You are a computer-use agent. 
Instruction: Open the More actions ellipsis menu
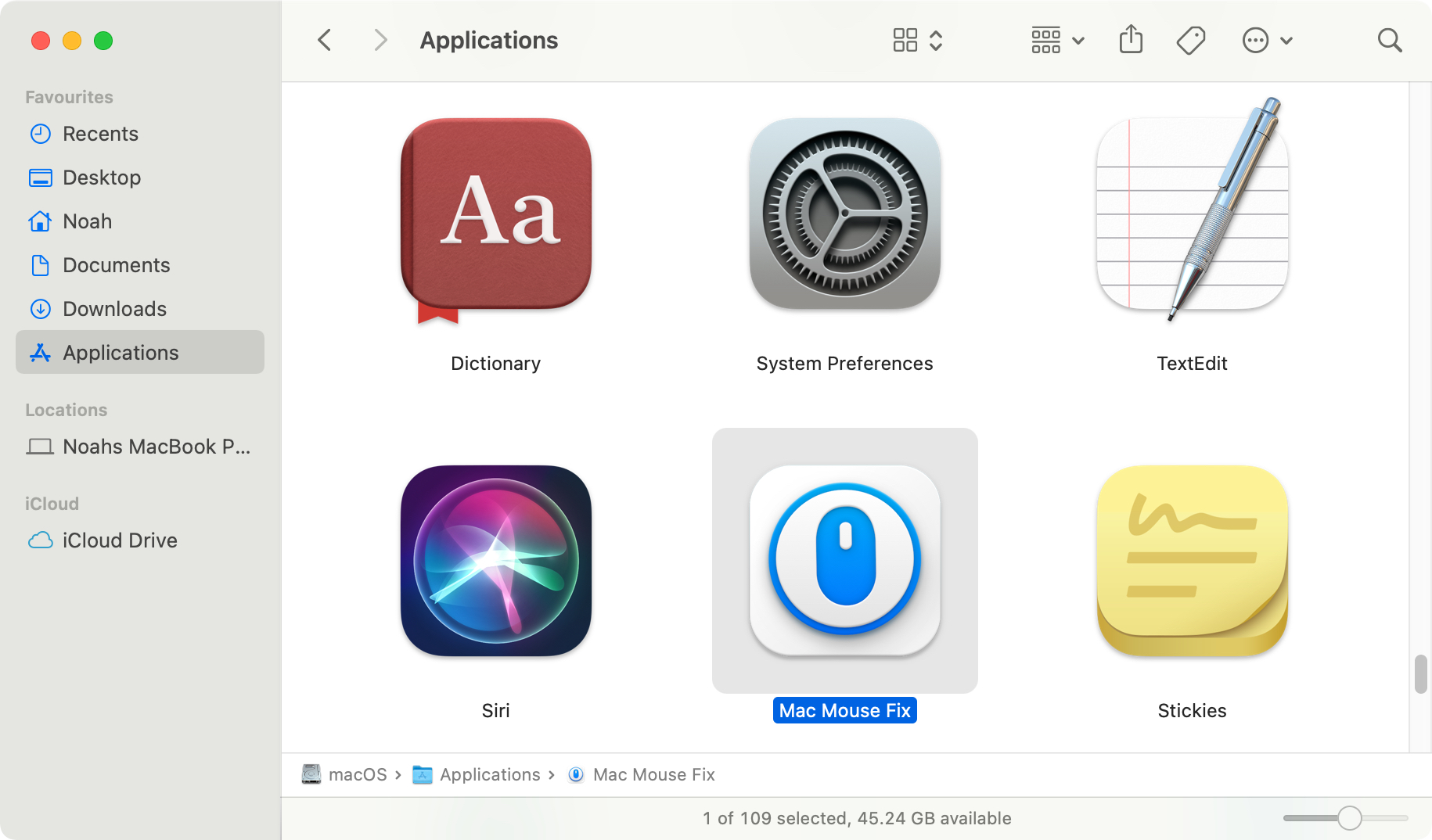pyautogui.click(x=1268, y=40)
